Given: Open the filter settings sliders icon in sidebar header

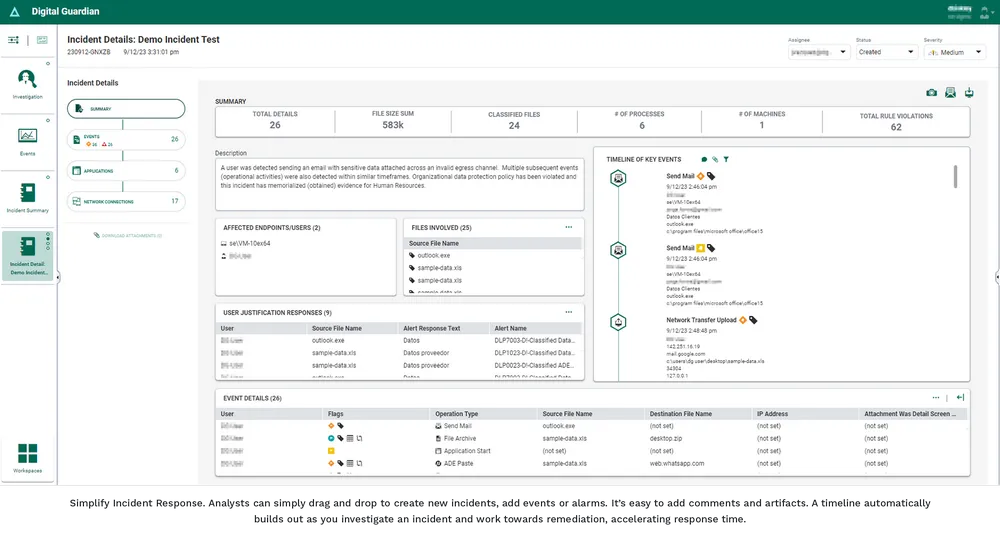Looking at the screenshot, I should (x=13, y=40).
